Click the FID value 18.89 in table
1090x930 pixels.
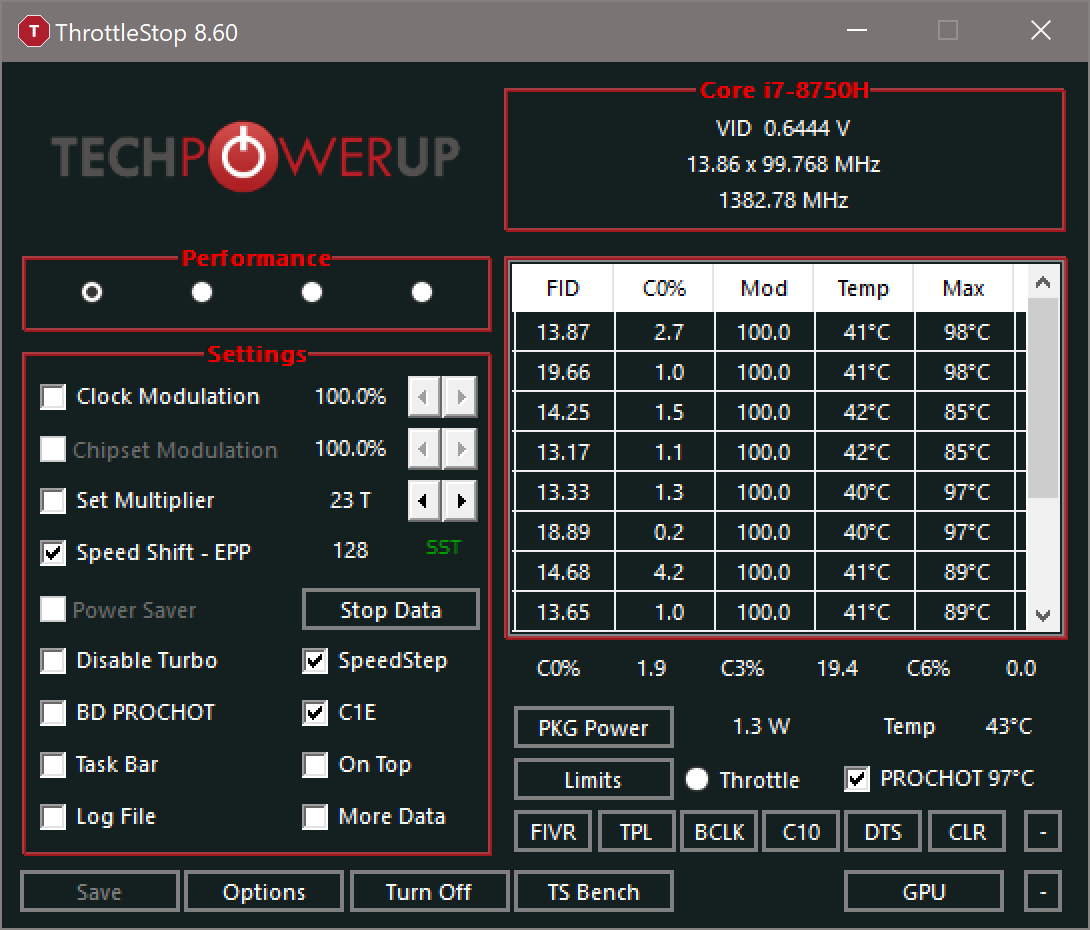[564, 532]
